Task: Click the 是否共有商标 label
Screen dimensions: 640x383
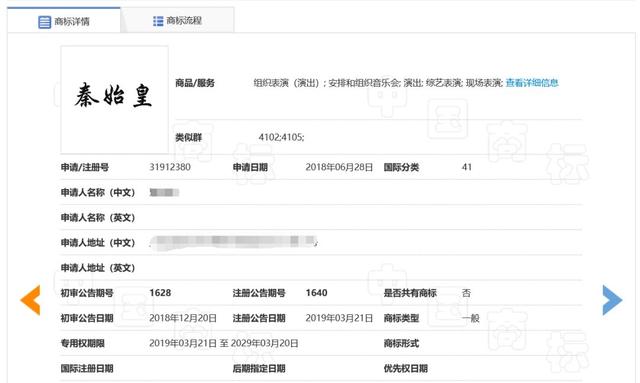Action: coord(410,293)
